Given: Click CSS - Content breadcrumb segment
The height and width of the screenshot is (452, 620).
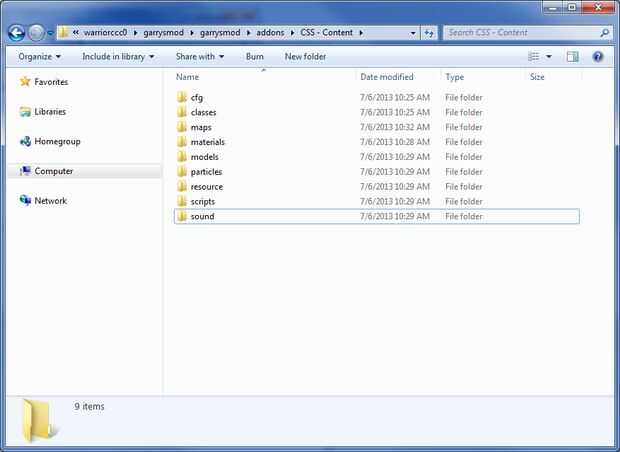Looking at the screenshot, I should (326, 32).
